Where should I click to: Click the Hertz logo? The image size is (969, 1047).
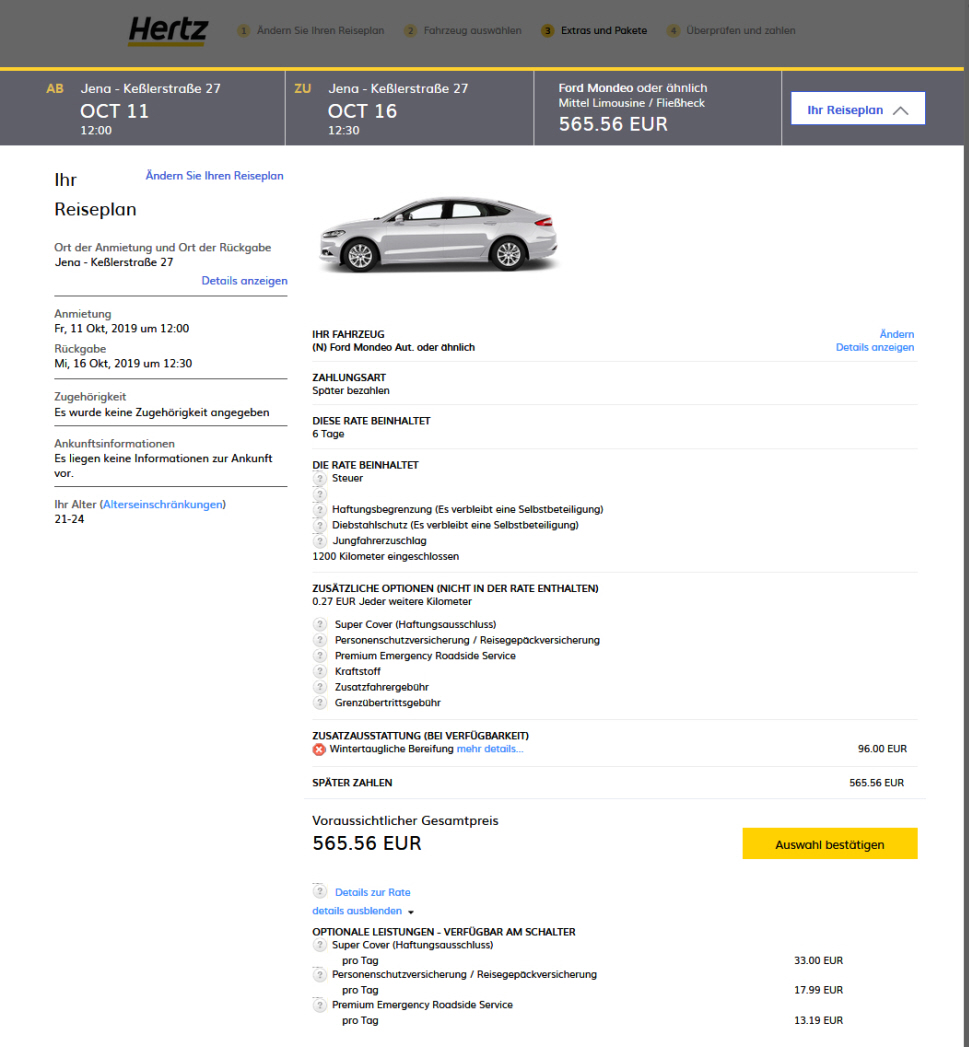(167, 31)
